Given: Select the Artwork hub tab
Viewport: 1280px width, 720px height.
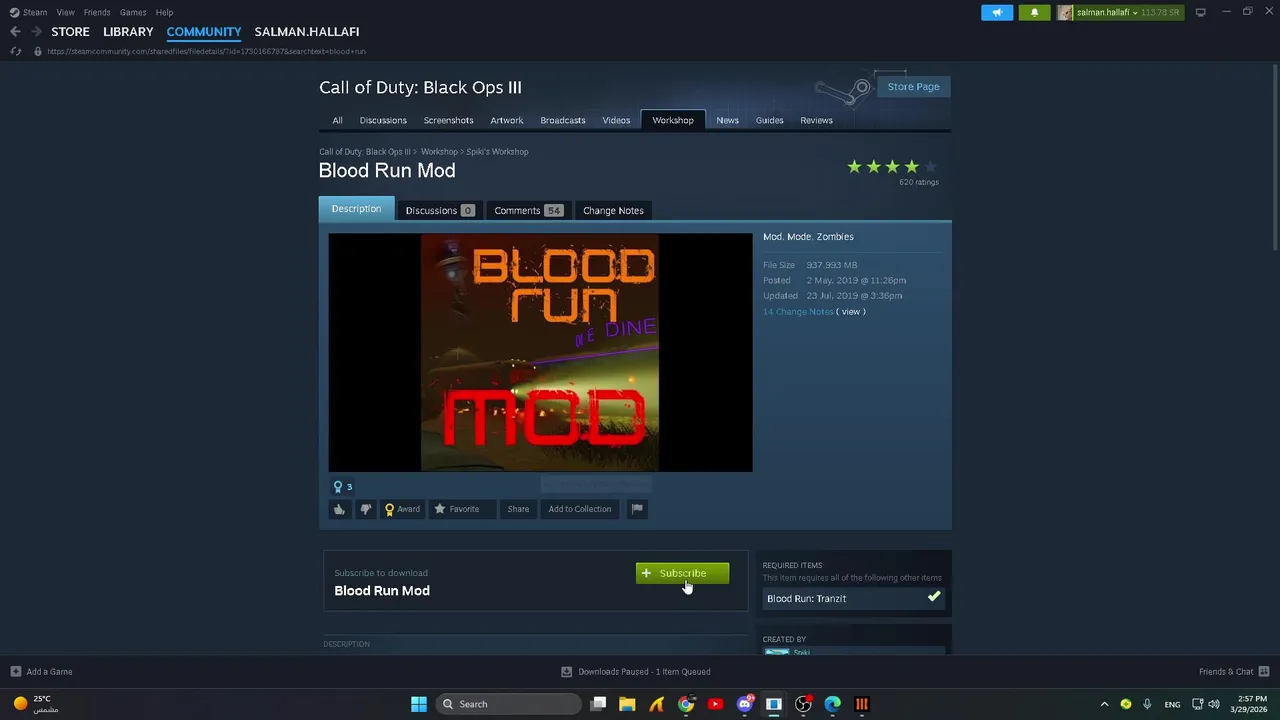Looking at the screenshot, I should click(x=507, y=120).
